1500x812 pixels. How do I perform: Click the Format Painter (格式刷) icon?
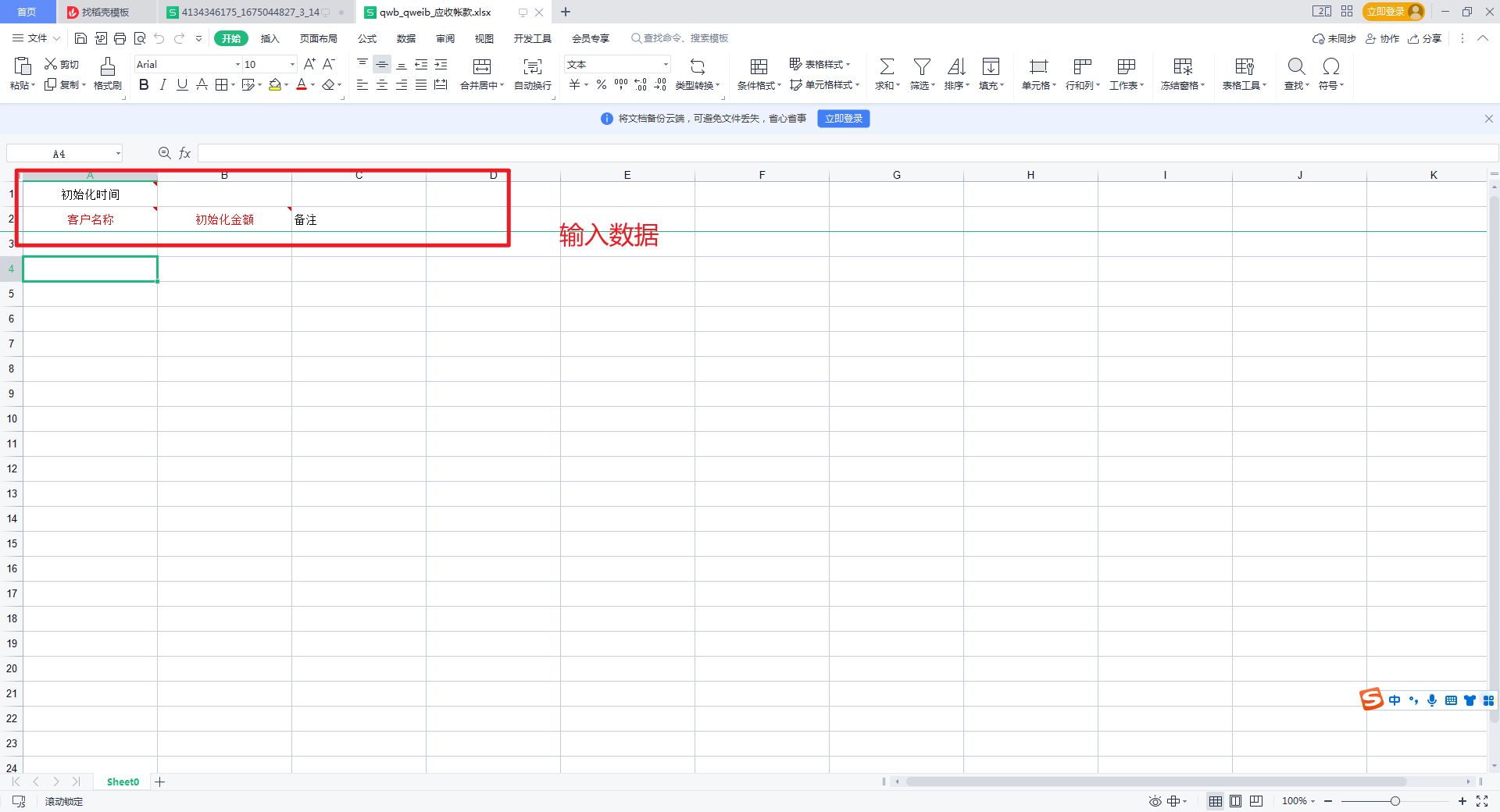[x=108, y=67]
